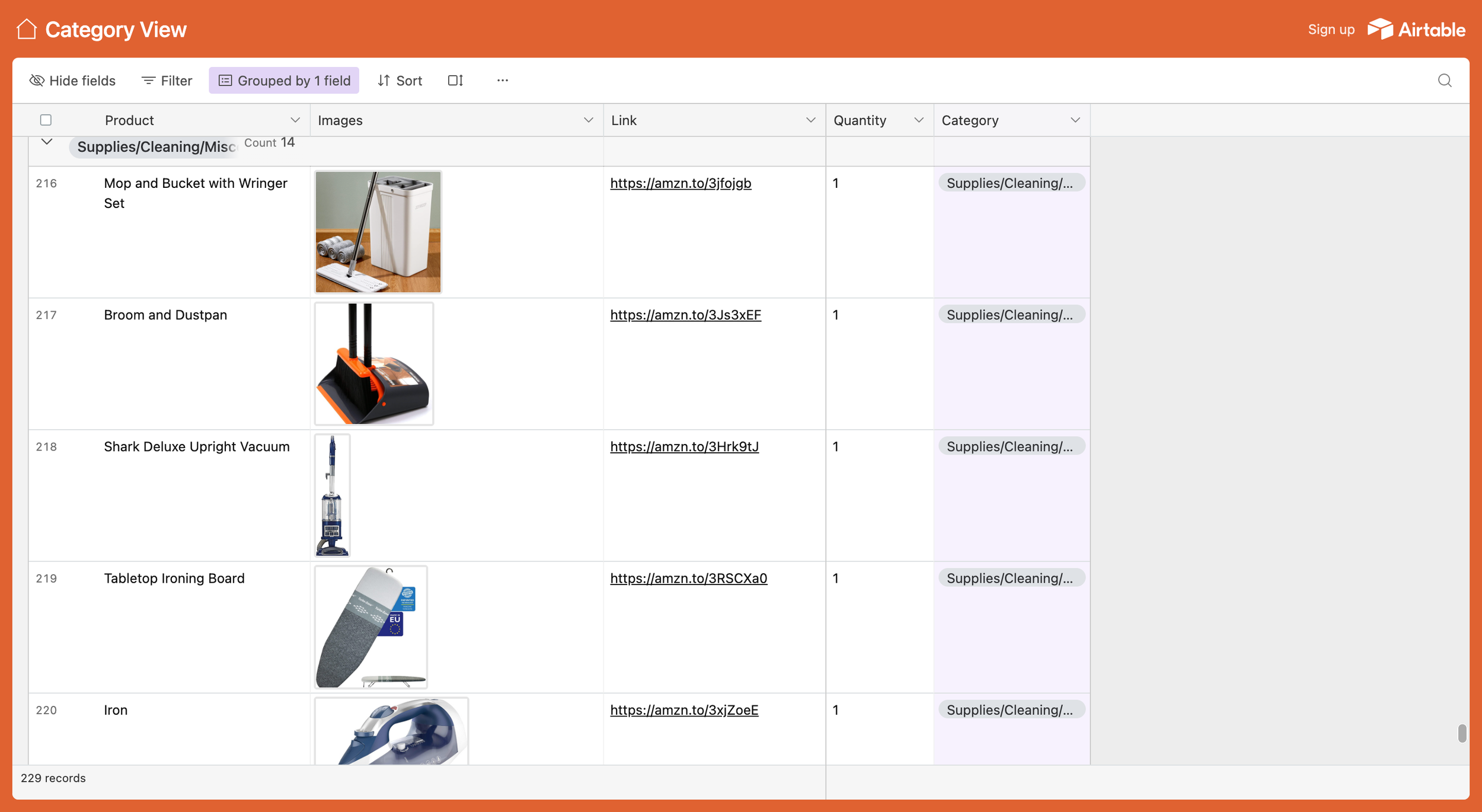Open the search magnifier icon
This screenshot has height=812, width=1482.
(1445, 81)
